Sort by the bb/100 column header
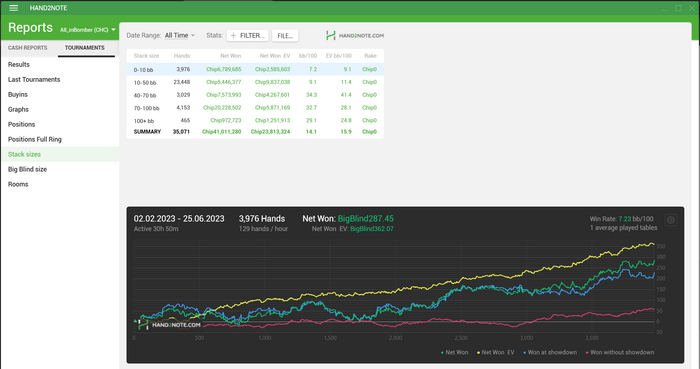 [308, 56]
